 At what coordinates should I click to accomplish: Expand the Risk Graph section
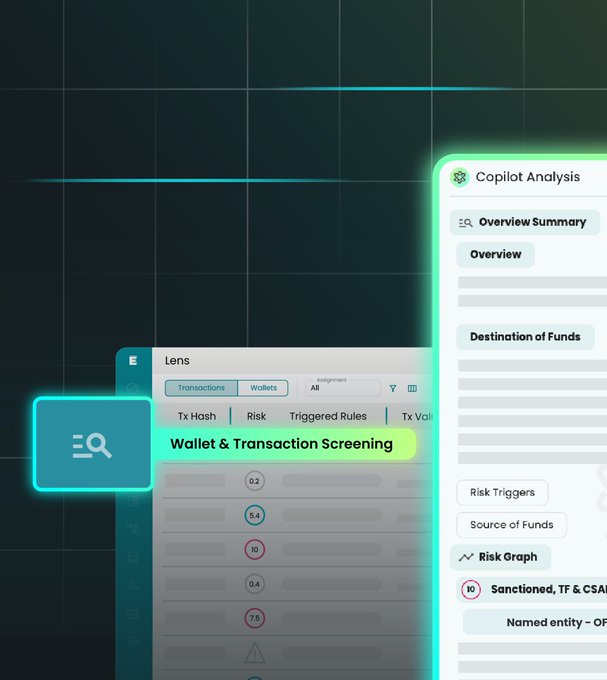tap(500, 557)
